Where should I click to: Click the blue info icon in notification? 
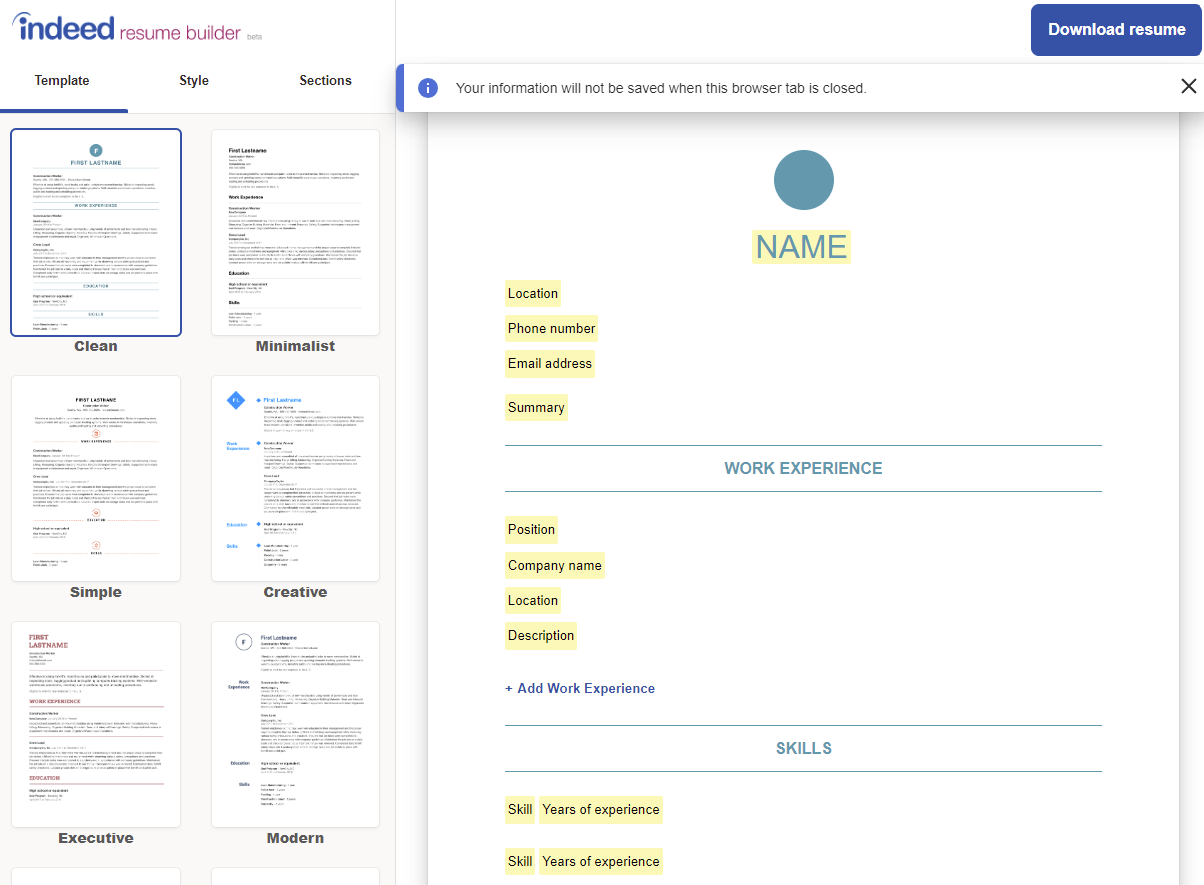click(x=428, y=88)
